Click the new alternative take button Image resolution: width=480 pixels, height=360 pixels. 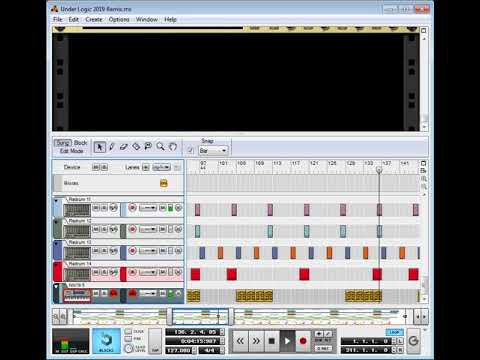327,334
